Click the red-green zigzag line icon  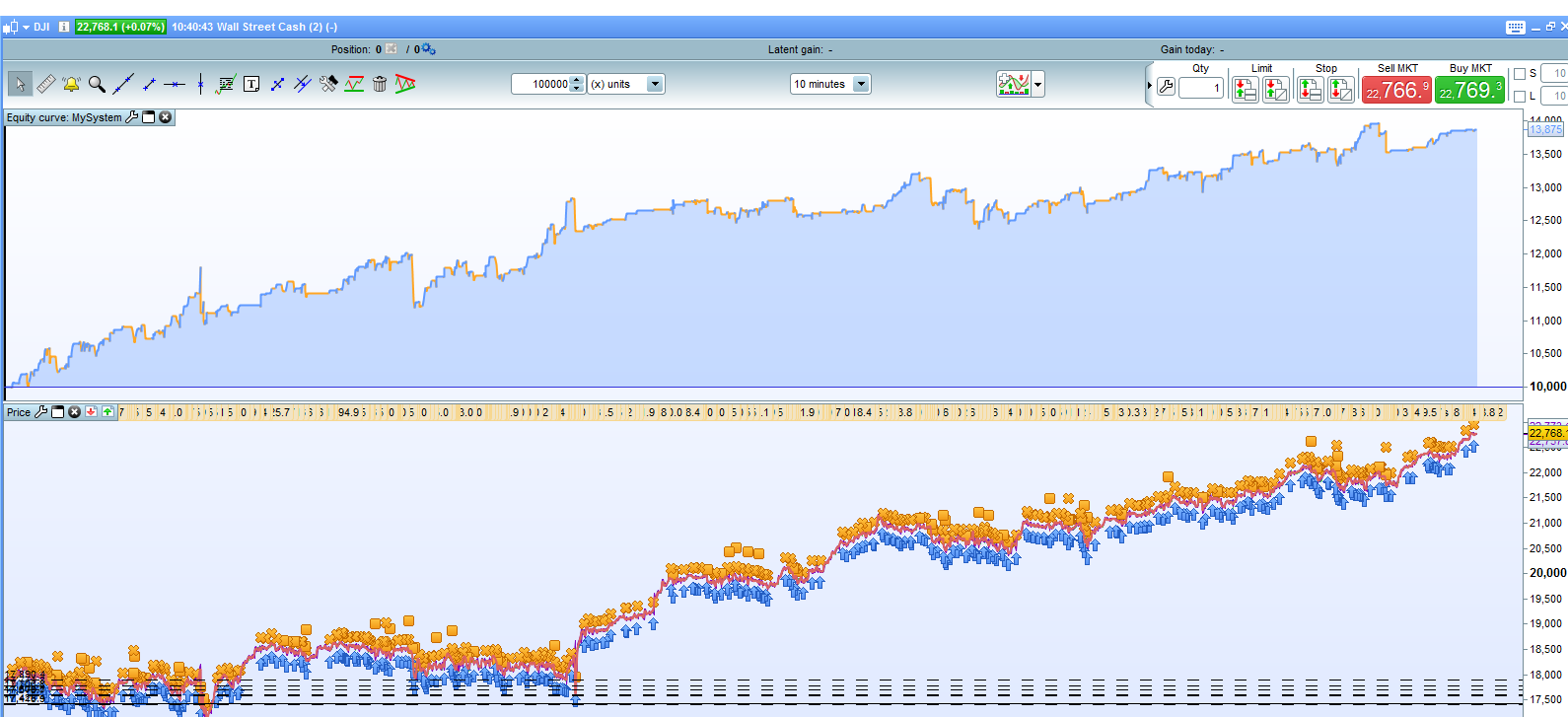tap(354, 84)
